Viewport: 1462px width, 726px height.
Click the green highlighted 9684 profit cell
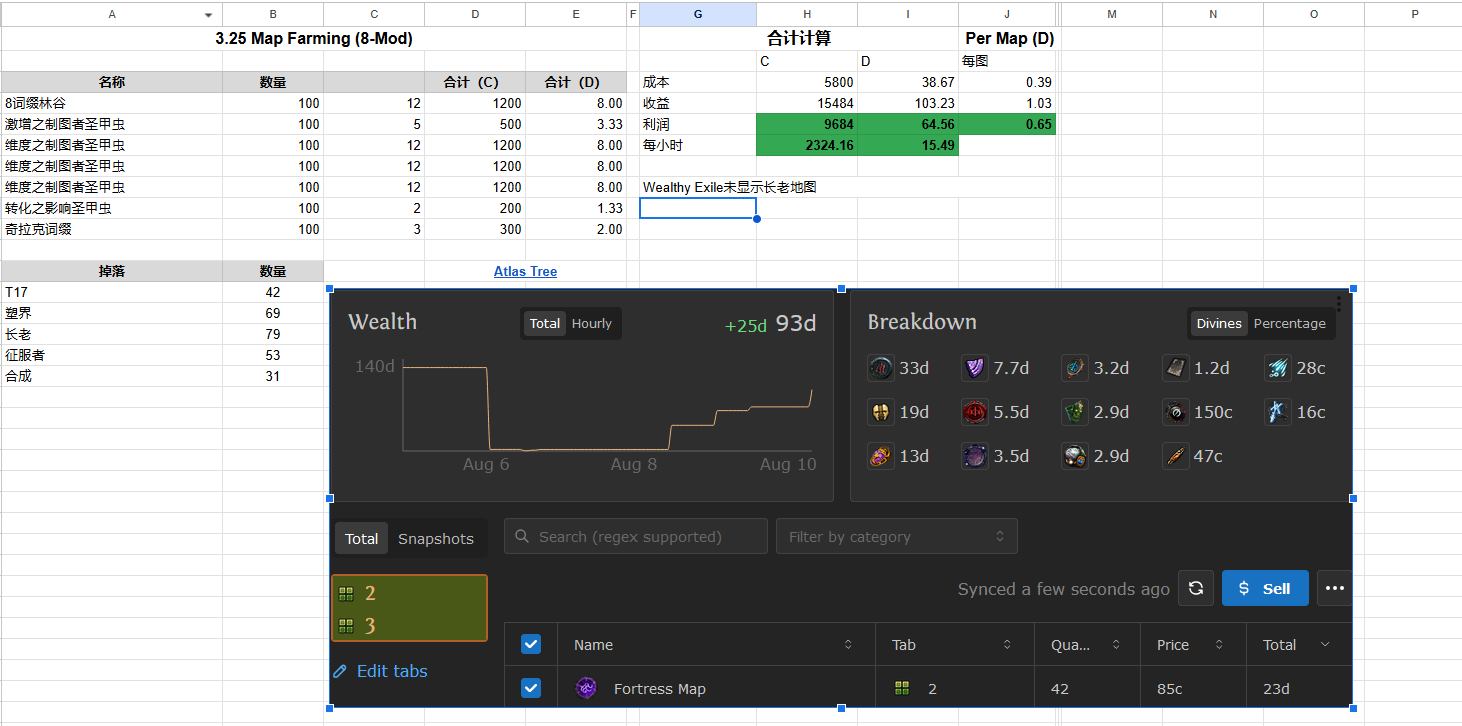tap(806, 124)
